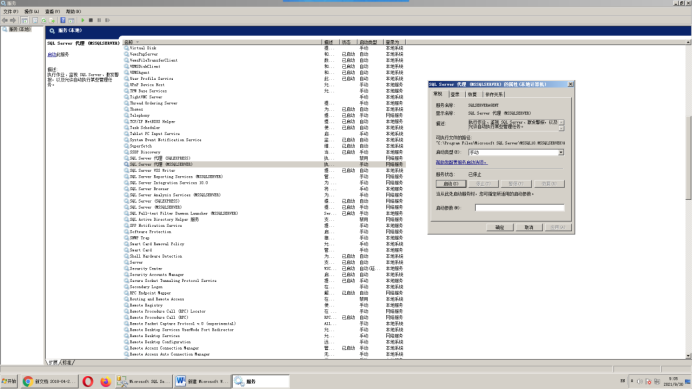Viewport: 693px width, 390px height.
Task: Open Opera from the taskbar
Action: (88, 381)
